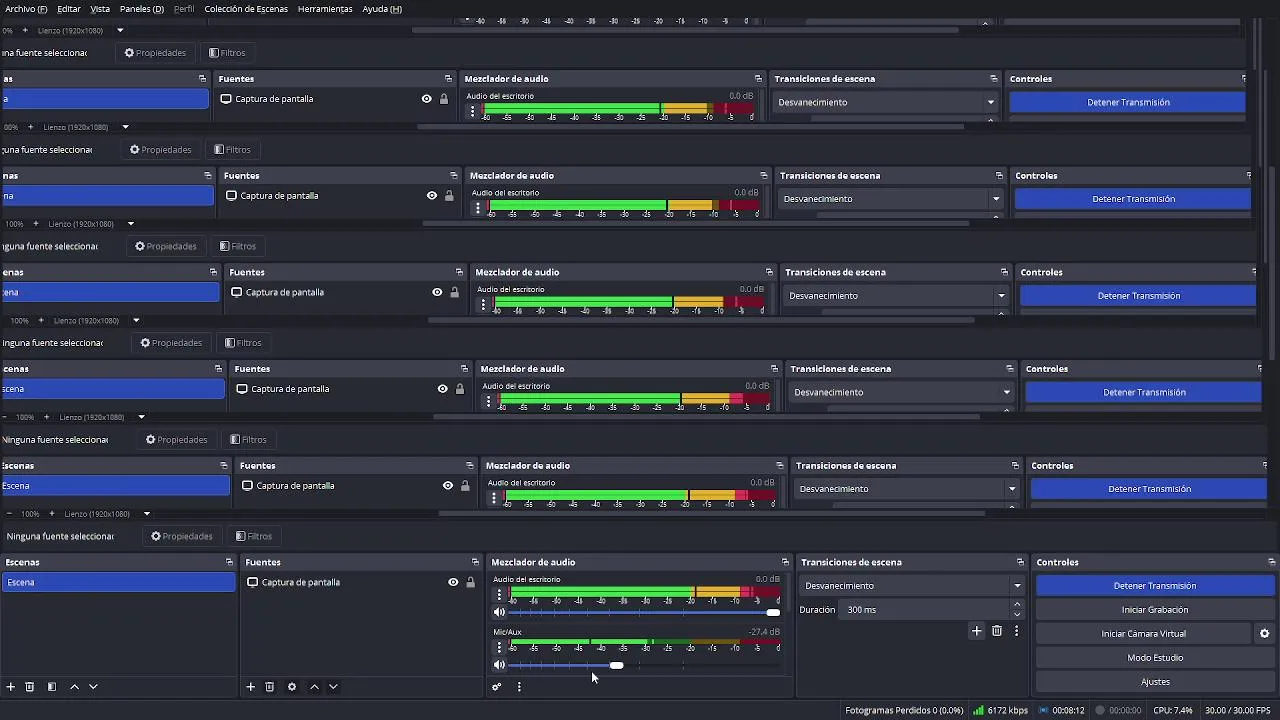Move source up with Fuentes up arrow

pos(314,687)
